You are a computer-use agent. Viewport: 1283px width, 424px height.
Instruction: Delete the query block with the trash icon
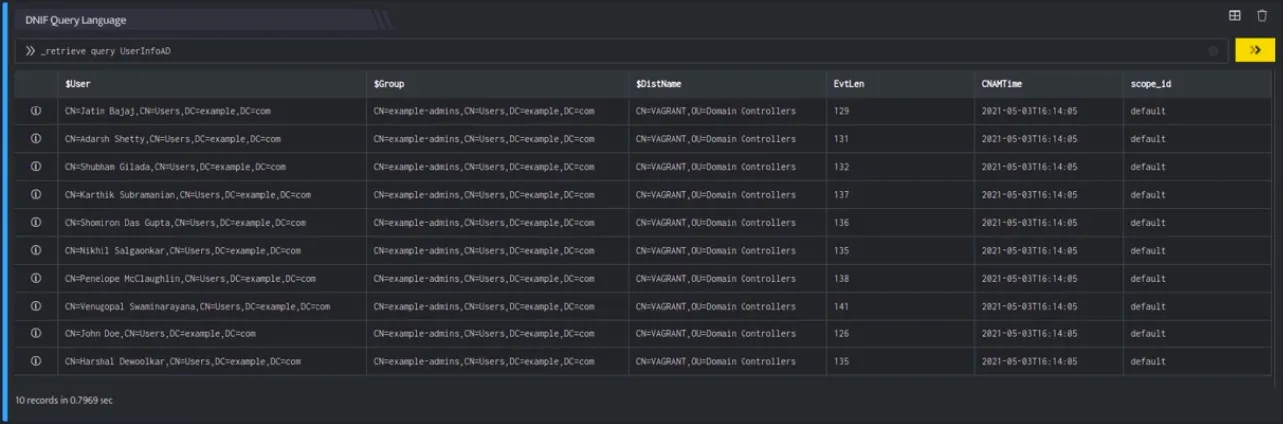(1261, 16)
